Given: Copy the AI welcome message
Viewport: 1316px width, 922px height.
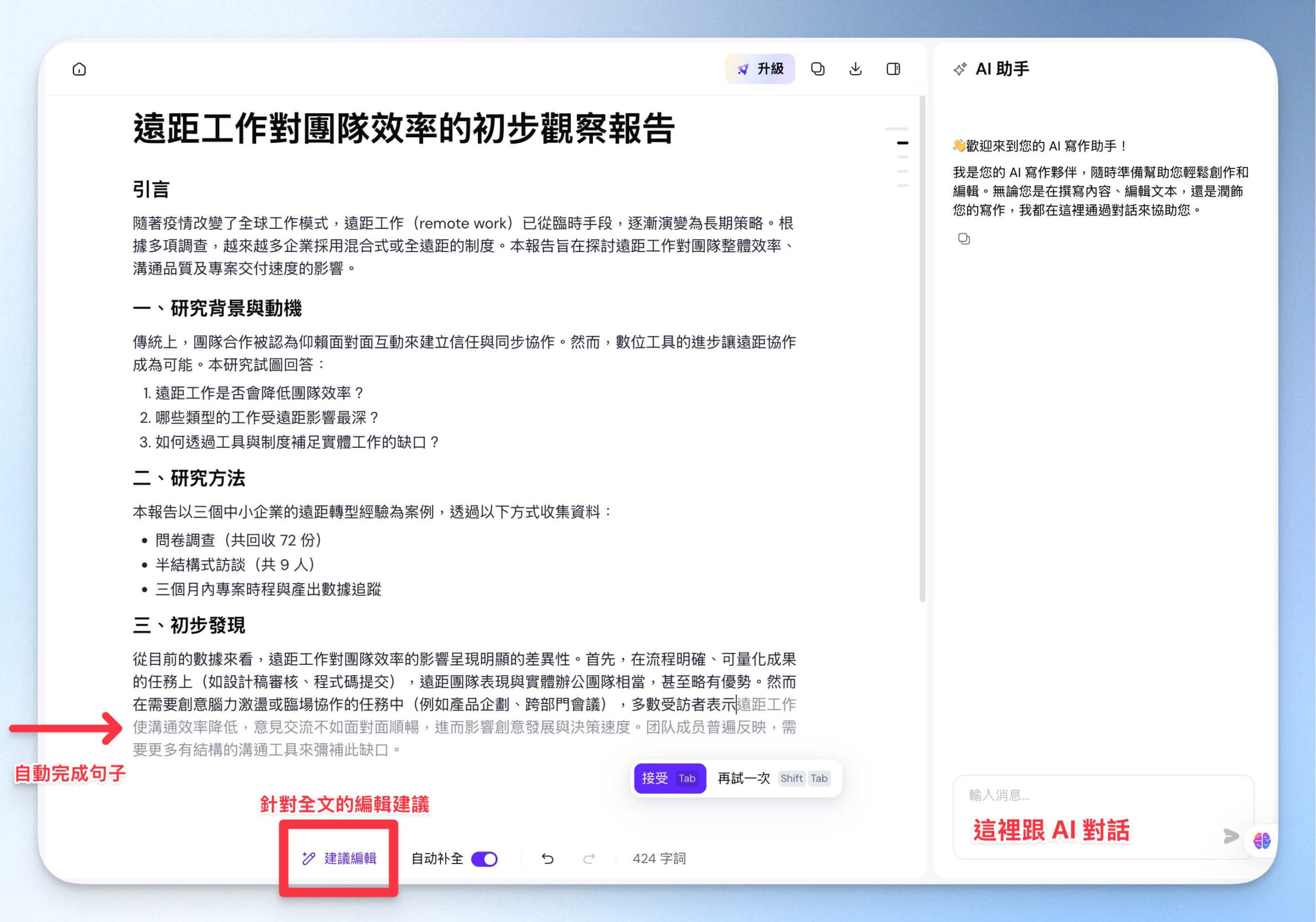Looking at the screenshot, I should pyautogui.click(x=963, y=239).
